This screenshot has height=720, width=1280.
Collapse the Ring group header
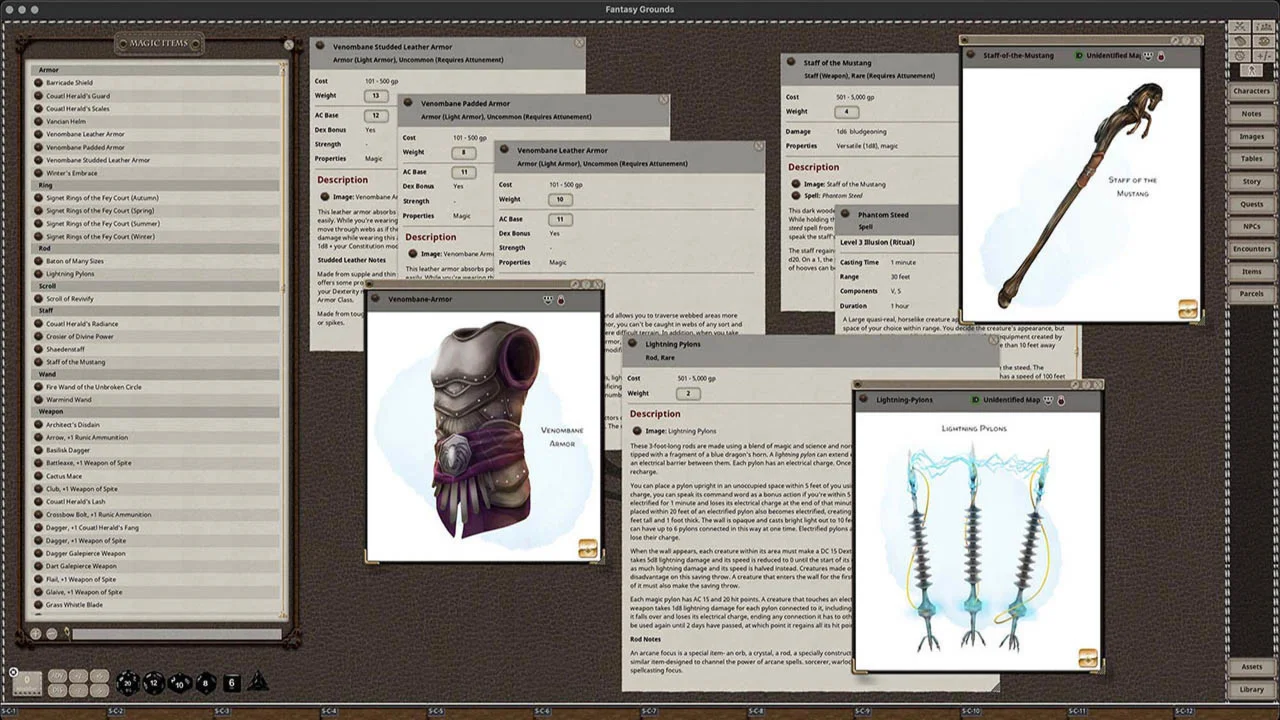point(156,185)
